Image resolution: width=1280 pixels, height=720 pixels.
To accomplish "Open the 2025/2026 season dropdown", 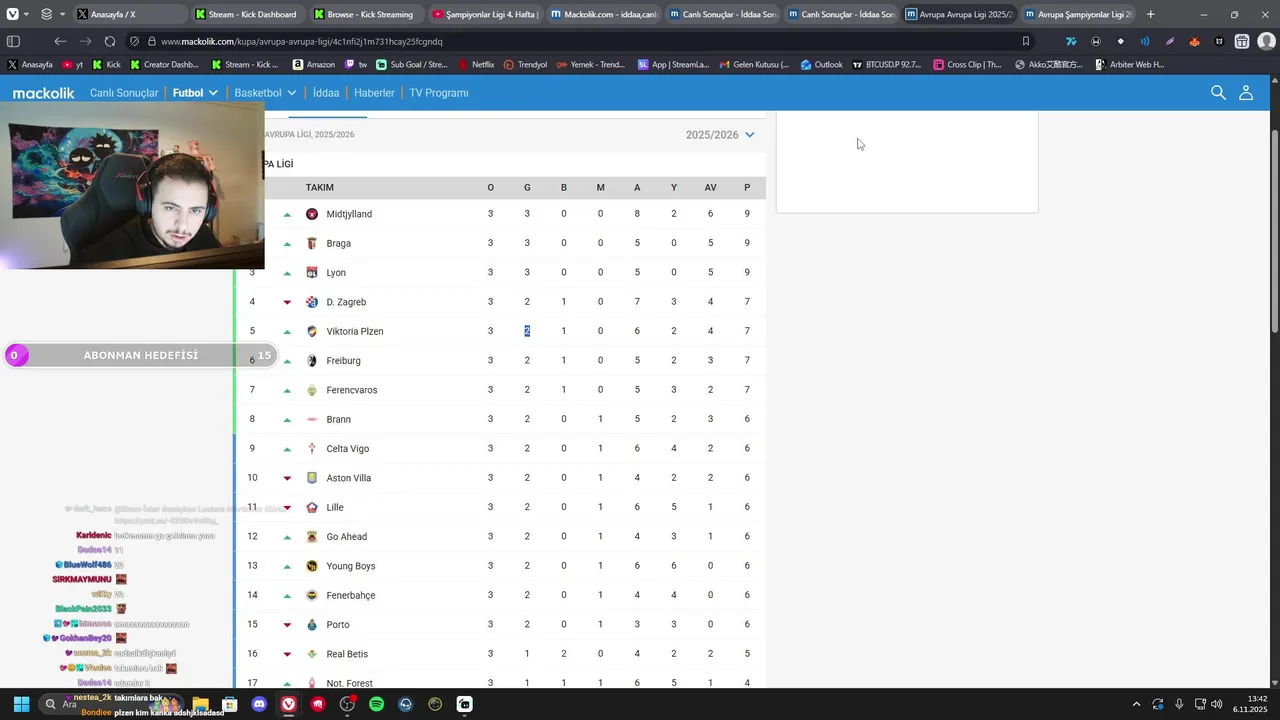I will point(720,134).
